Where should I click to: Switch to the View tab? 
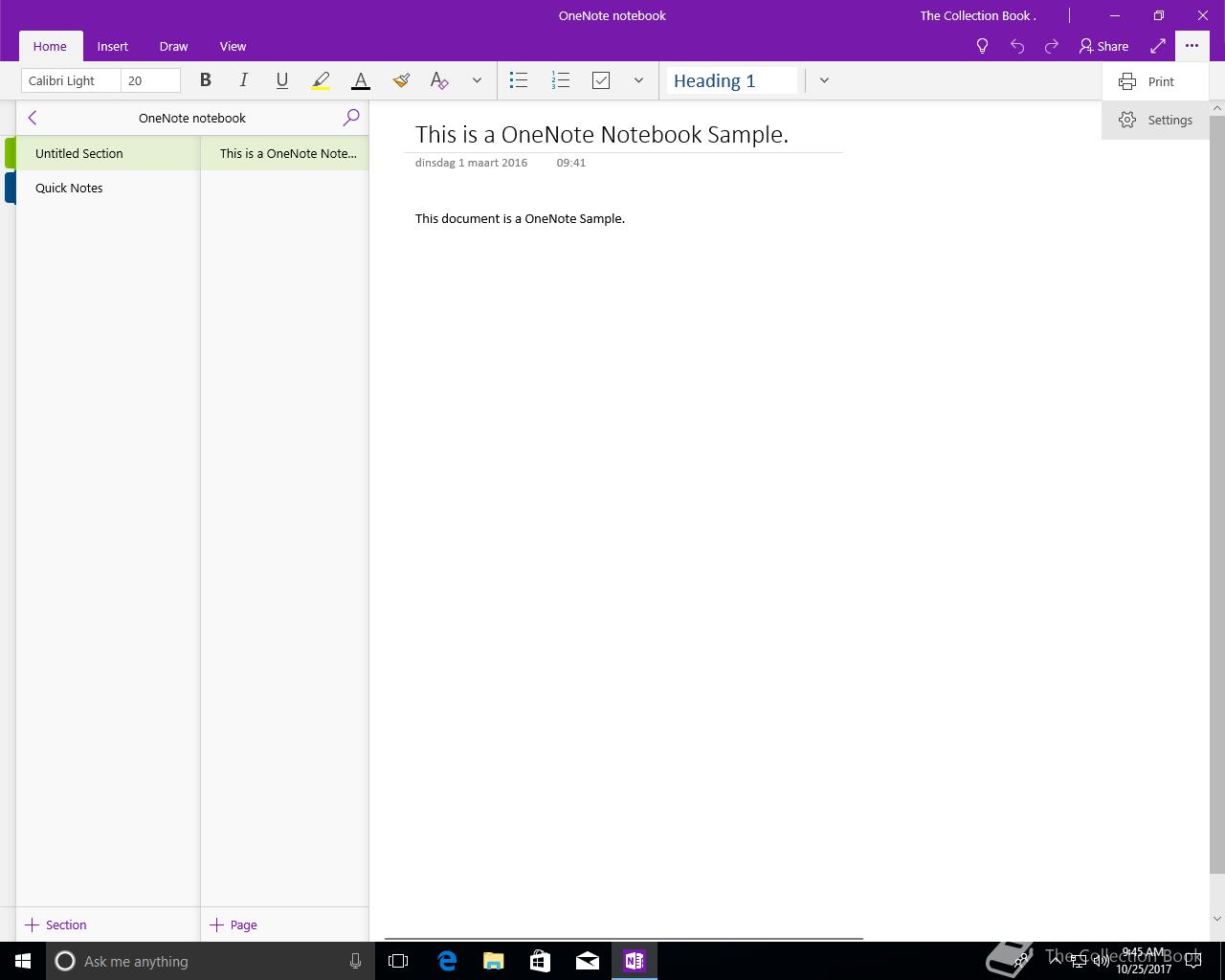233,46
